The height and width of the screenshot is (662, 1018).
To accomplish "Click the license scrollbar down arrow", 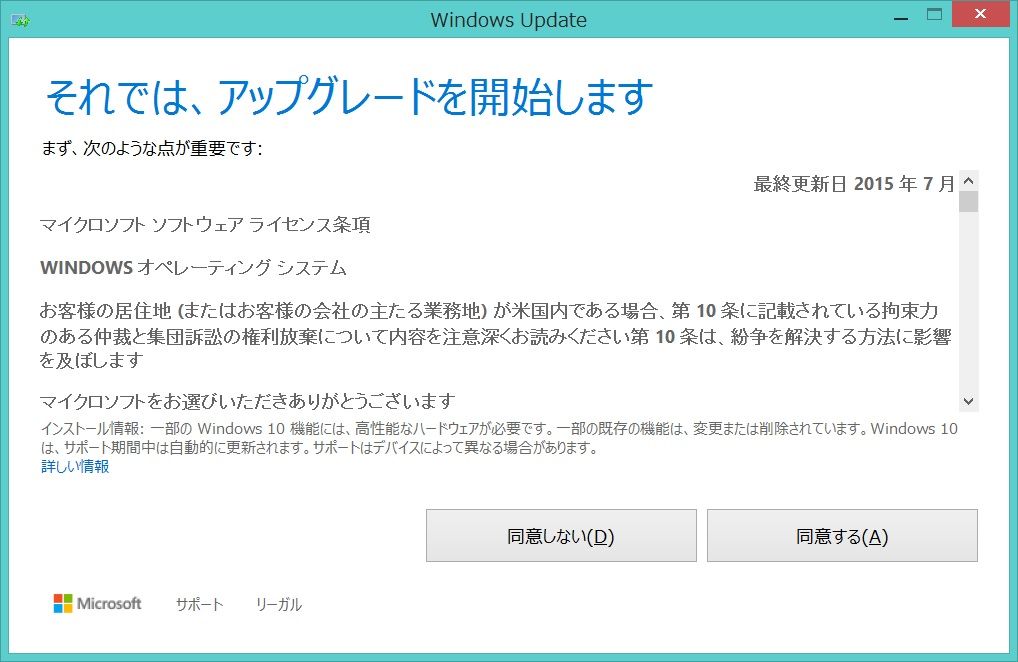I will [x=968, y=401].
